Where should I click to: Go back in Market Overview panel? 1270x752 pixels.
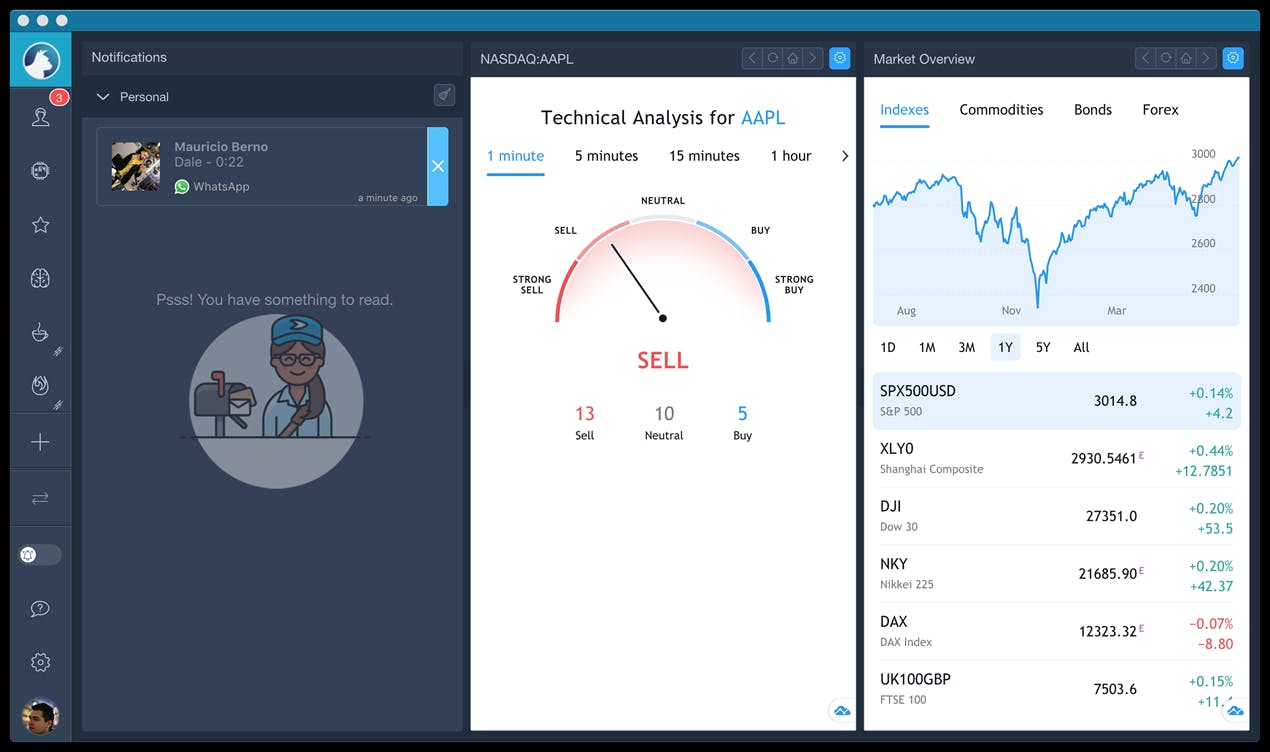click(x=1146, y=58)
